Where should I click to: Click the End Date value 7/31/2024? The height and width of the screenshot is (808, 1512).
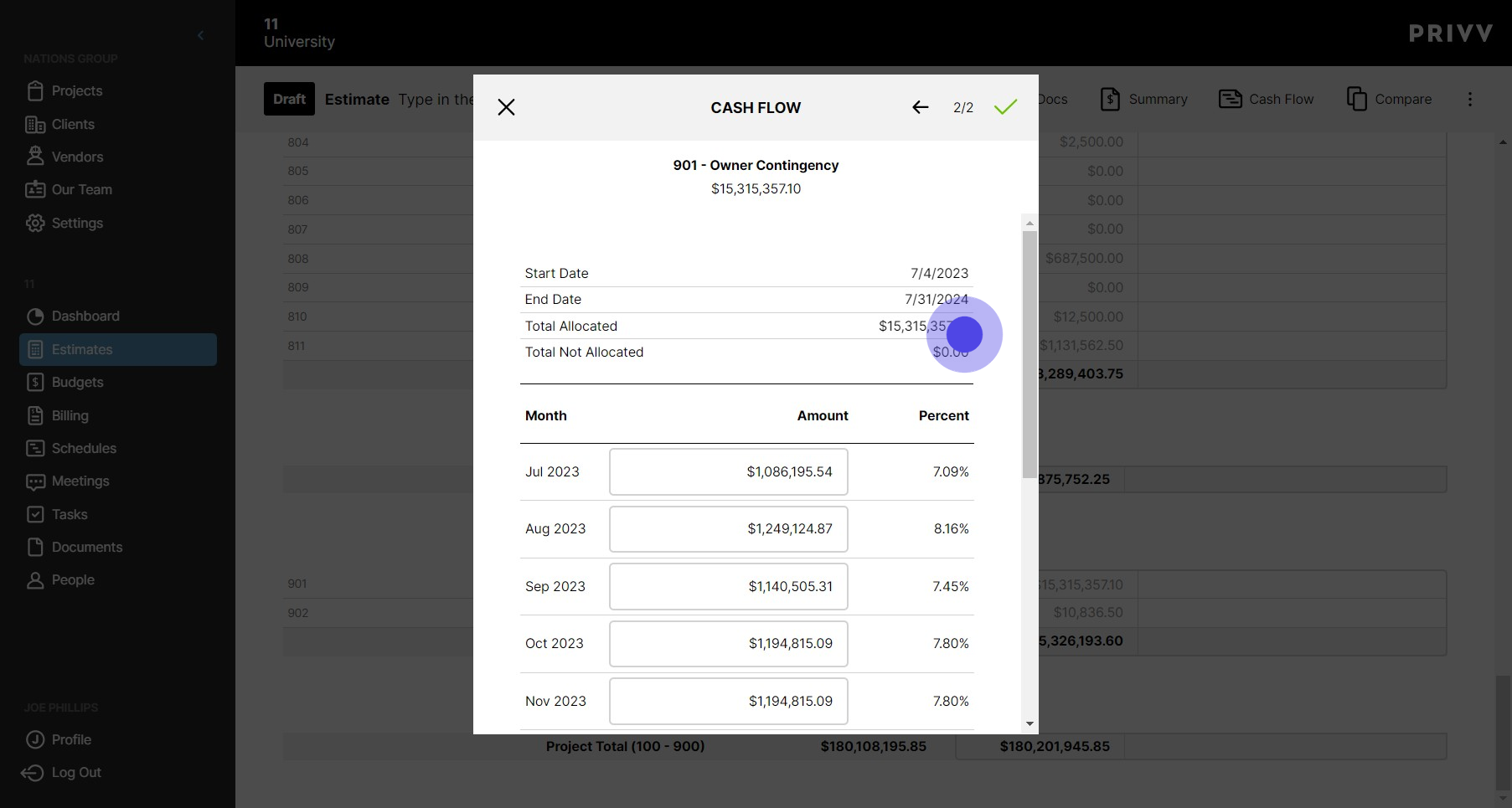(936, 299)
